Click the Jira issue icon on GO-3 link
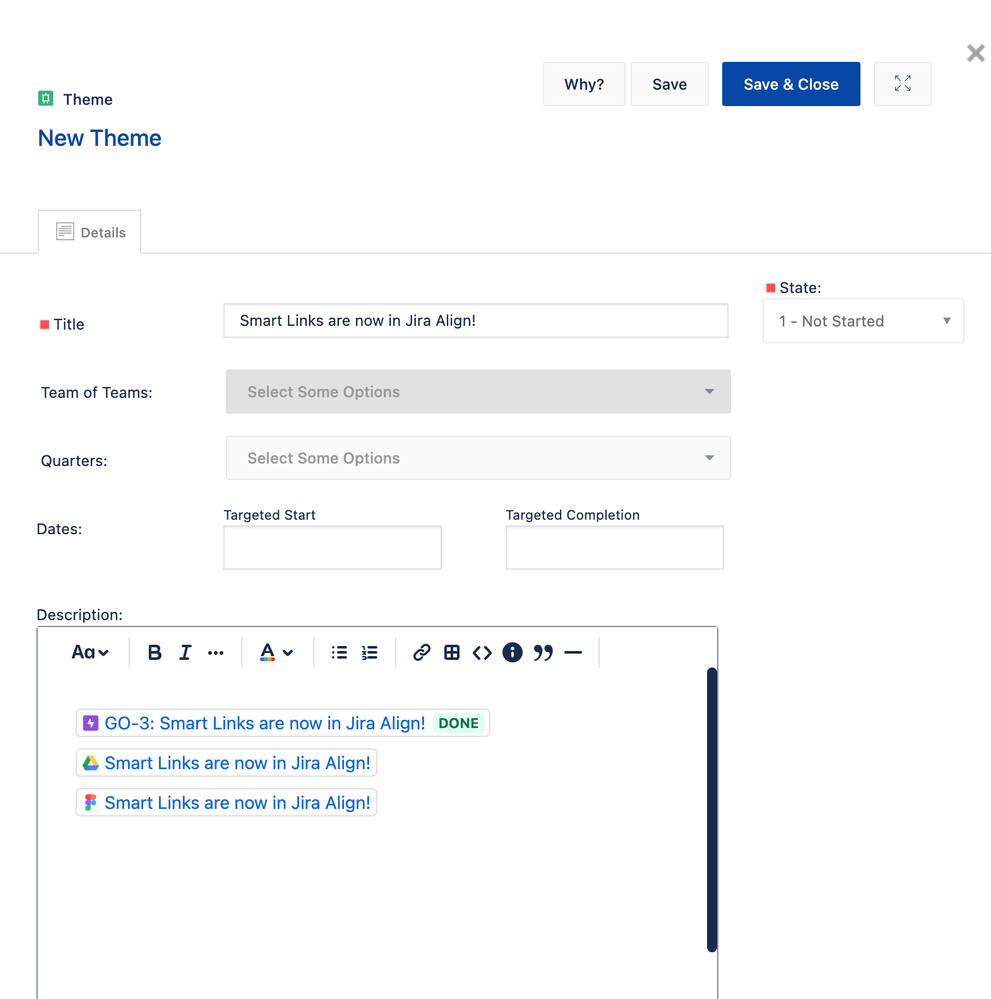The image size is (991, 999). tap(90, 723)
